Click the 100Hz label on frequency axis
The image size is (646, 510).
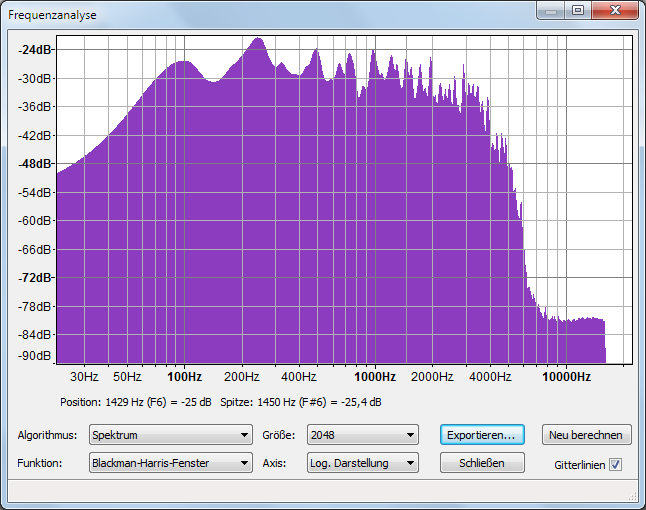click(184, 377)
